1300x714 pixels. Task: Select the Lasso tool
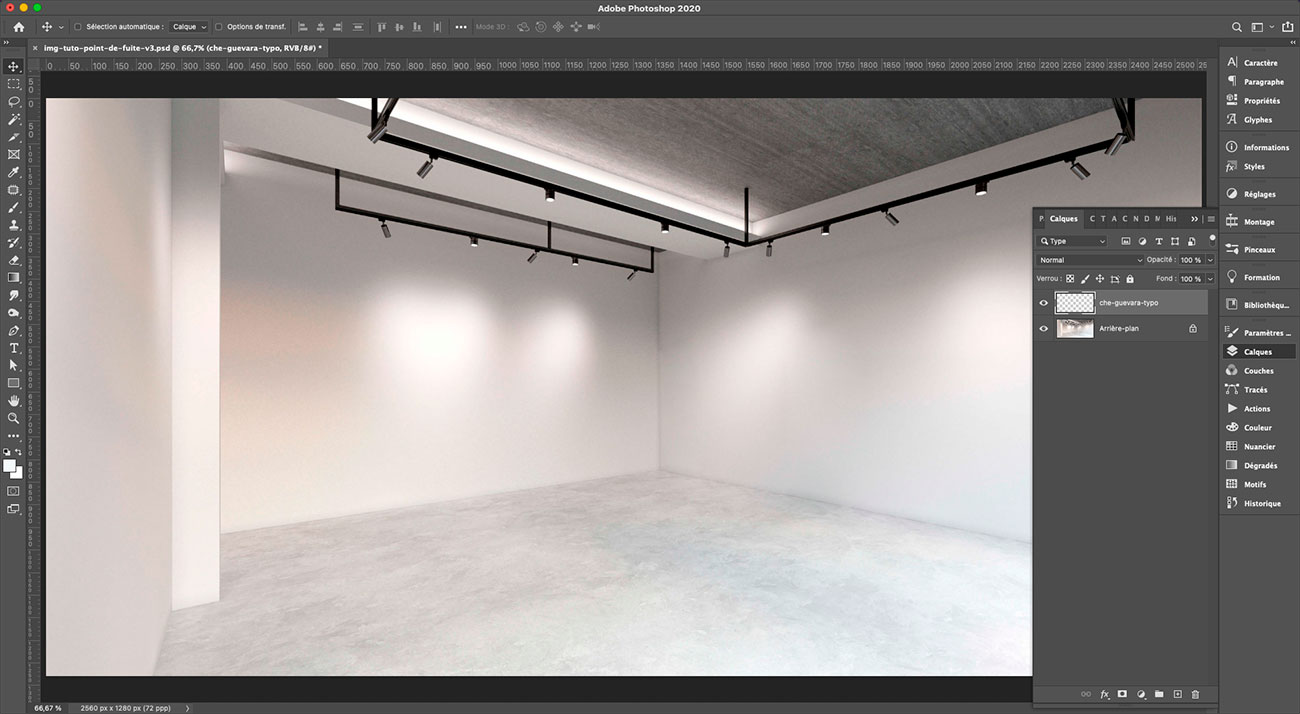click(x=13, y=101)
